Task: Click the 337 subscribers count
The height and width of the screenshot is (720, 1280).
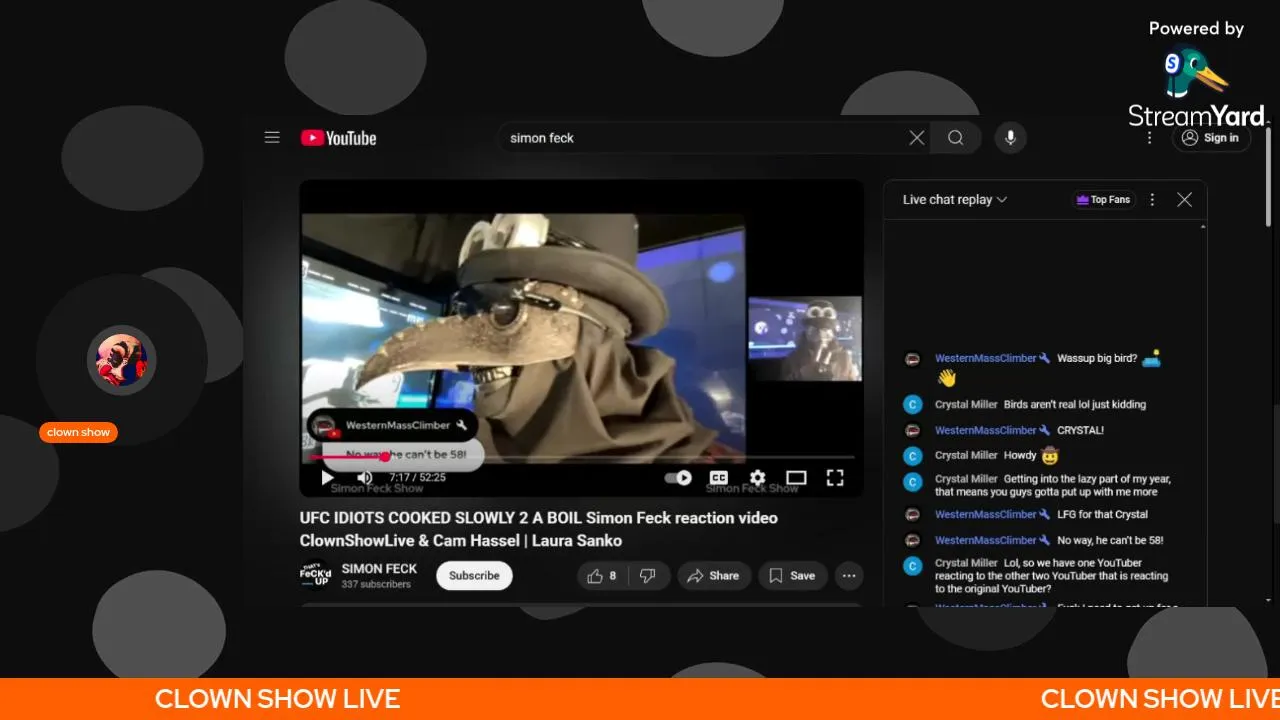Action: point(376,584)
